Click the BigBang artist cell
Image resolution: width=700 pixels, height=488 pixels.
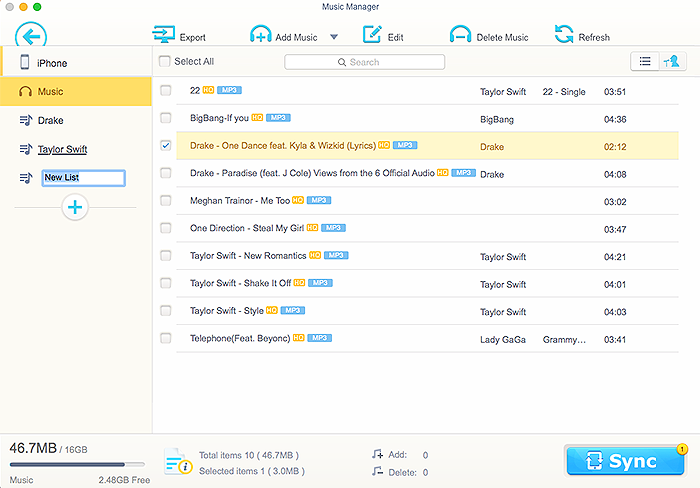tap(497, 120)
